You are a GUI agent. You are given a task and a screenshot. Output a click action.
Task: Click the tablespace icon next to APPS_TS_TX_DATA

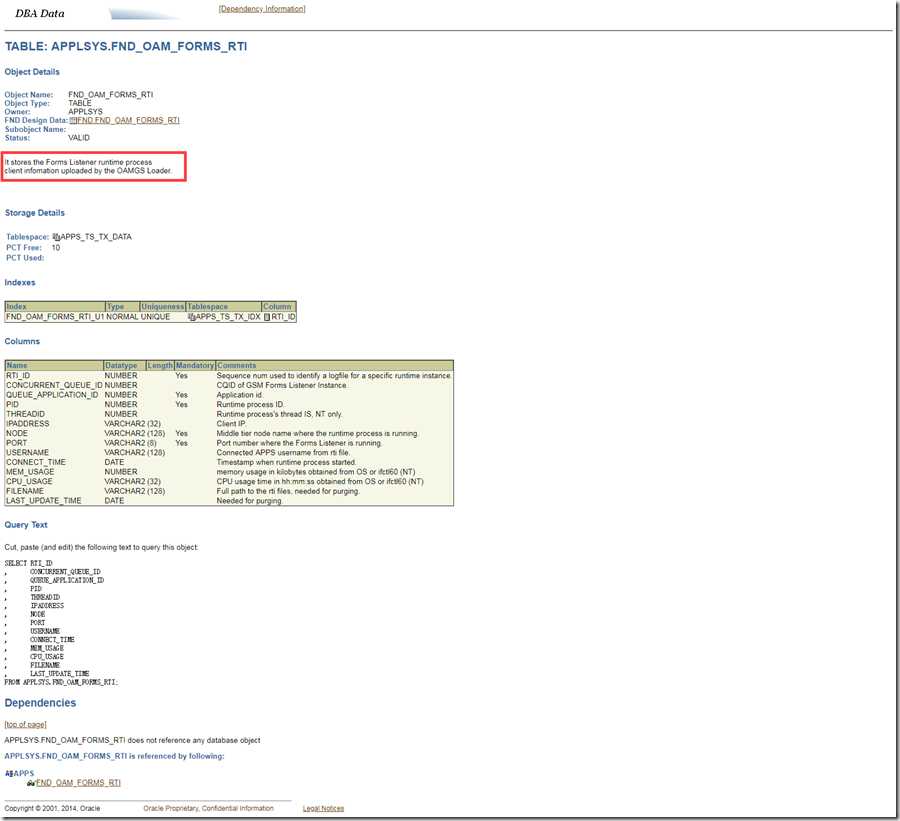[56, 237]
